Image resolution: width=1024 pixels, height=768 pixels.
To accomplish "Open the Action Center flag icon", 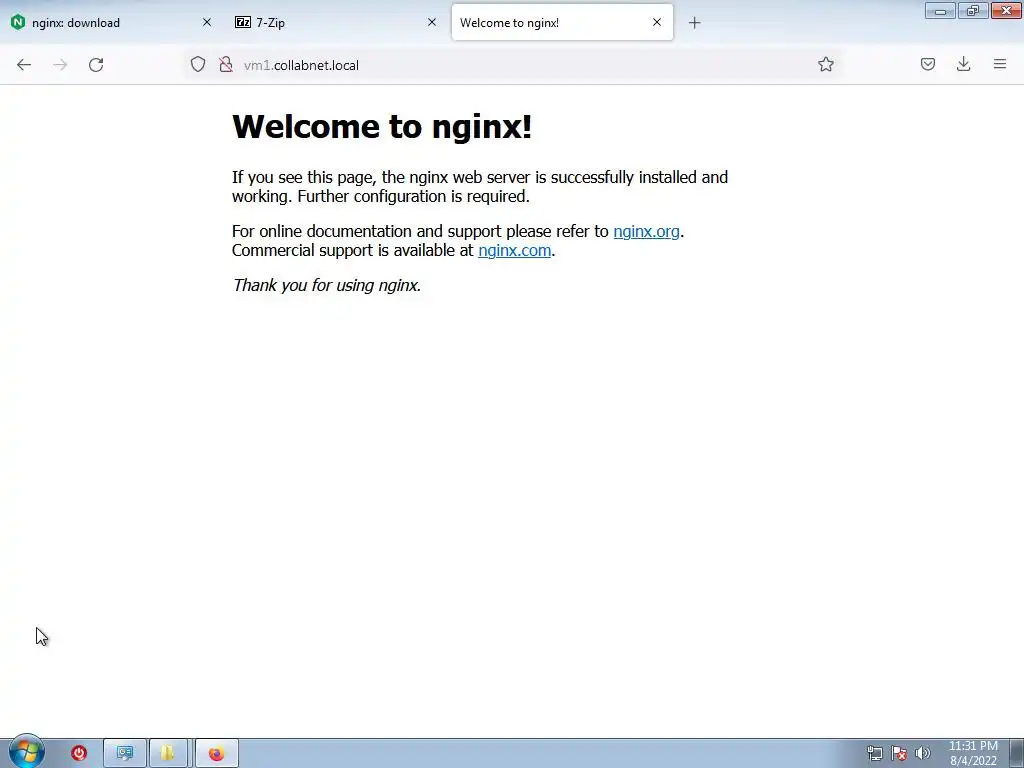I will tap(899, 753).
